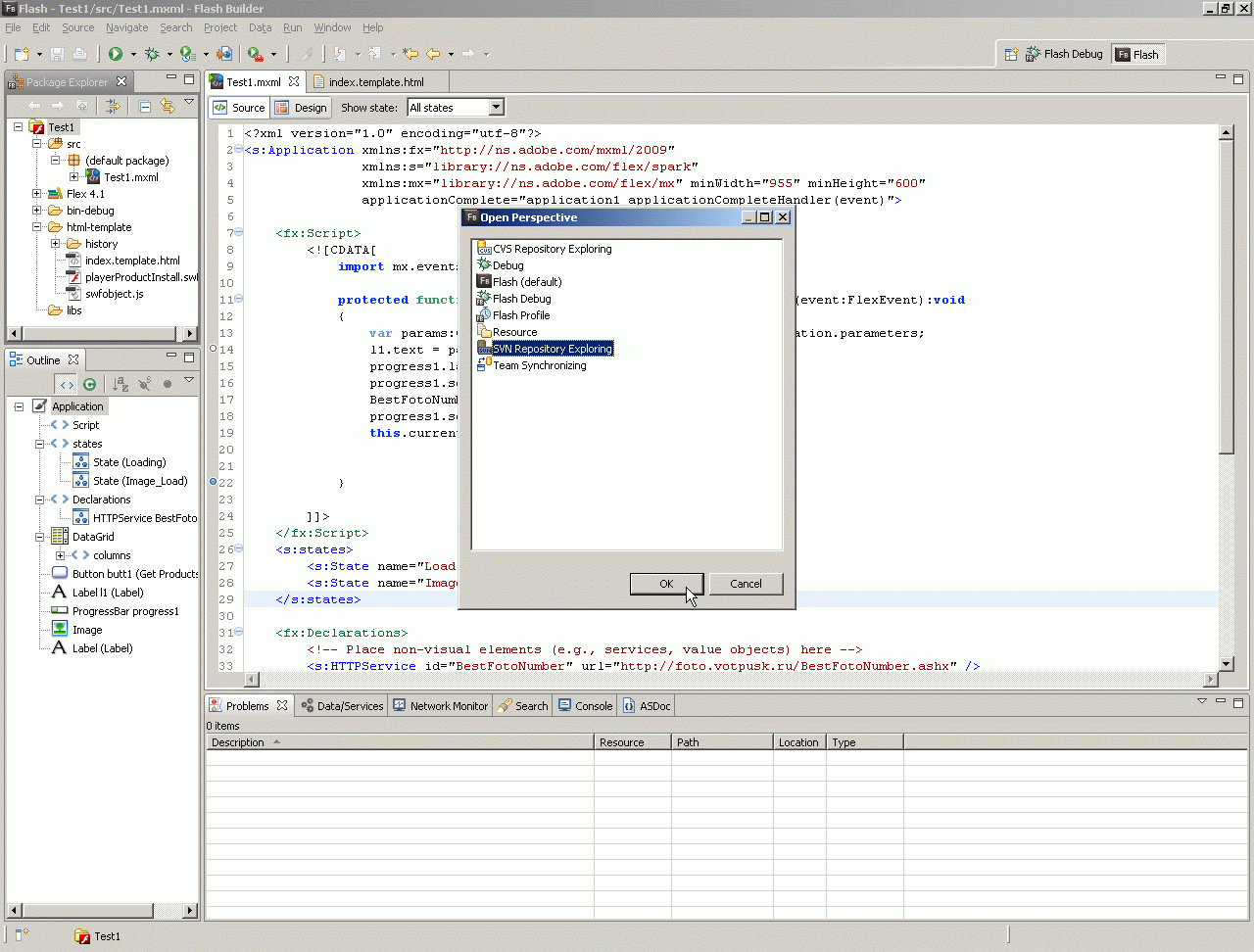Click the DataGrid icon in Outline tree
Viewport: 1254px width, 952px height.
point(59,537)
